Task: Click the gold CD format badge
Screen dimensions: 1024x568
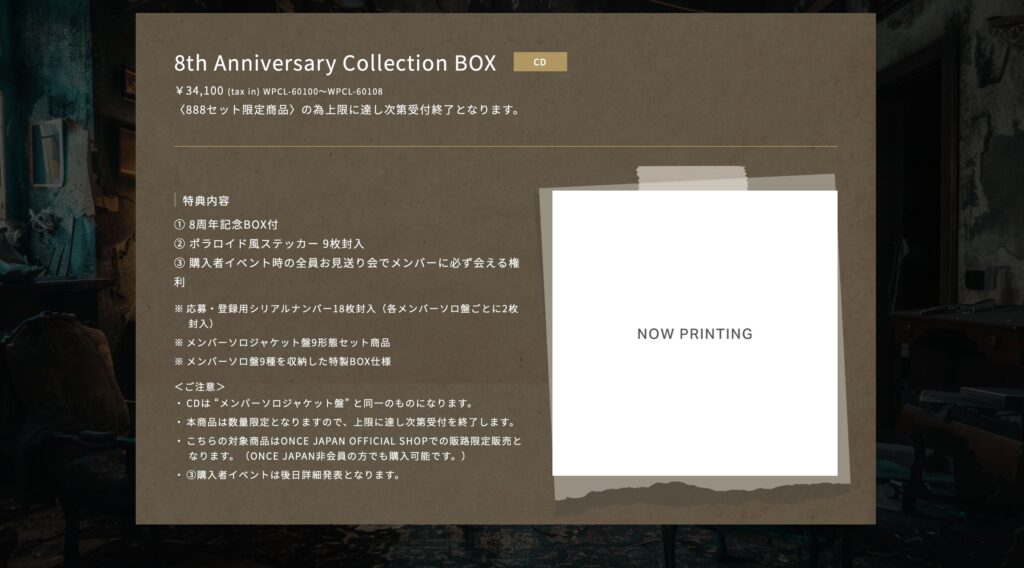Action: pyautogui.click(x=540, y=62)
